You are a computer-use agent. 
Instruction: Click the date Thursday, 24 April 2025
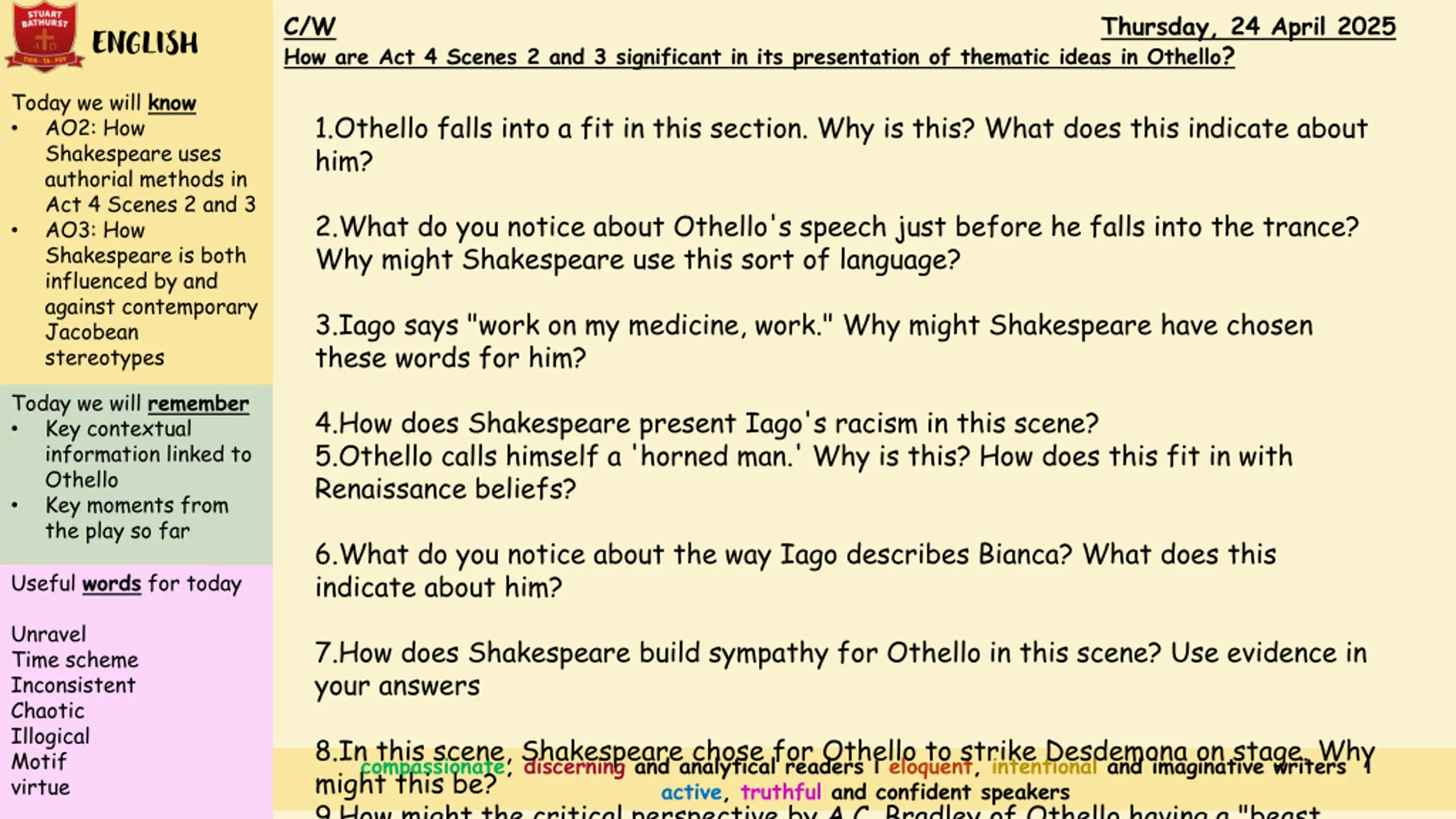pos(1248,27)
